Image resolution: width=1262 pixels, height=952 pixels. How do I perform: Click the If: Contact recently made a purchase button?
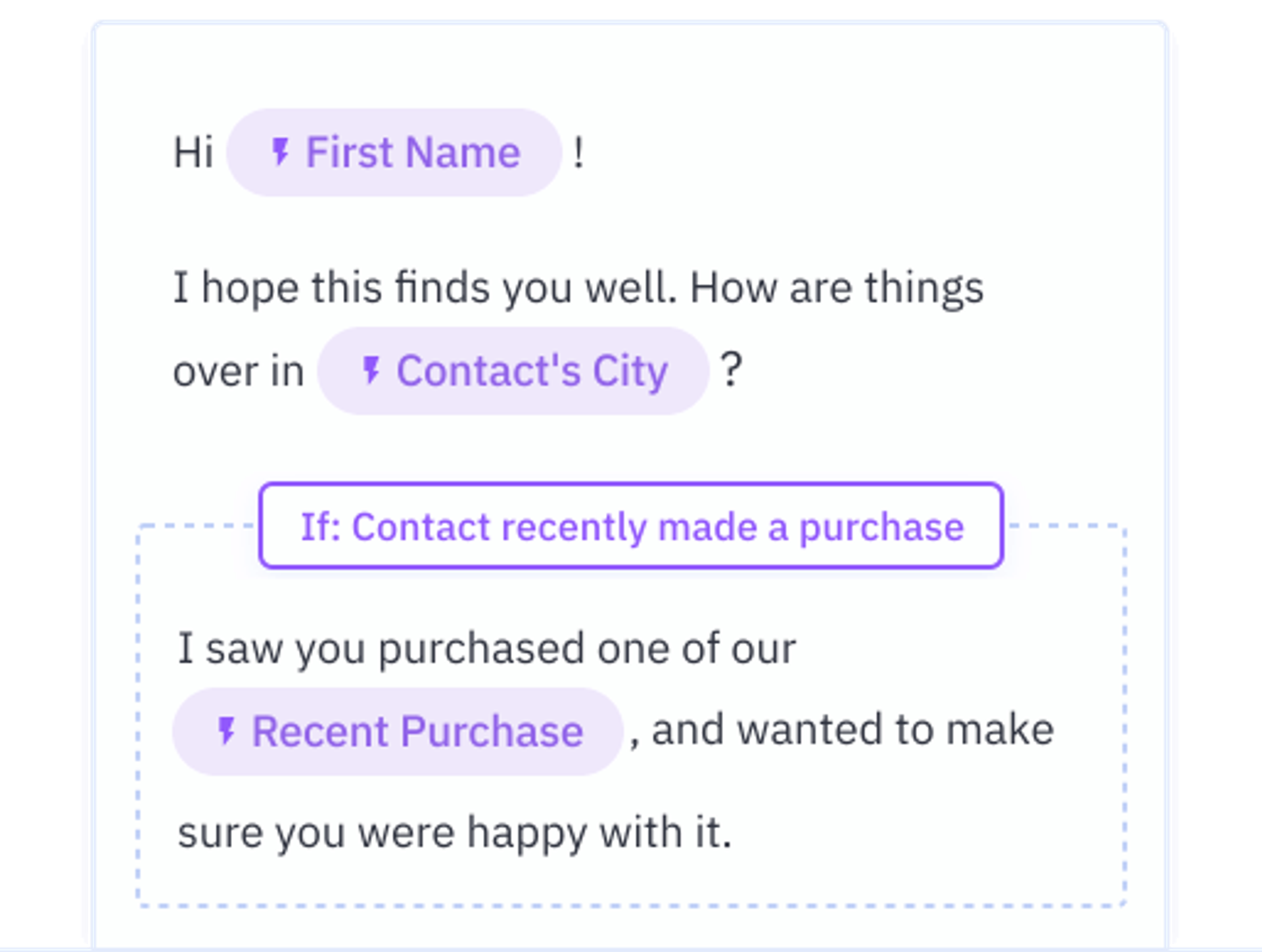(x=632, y=527)
